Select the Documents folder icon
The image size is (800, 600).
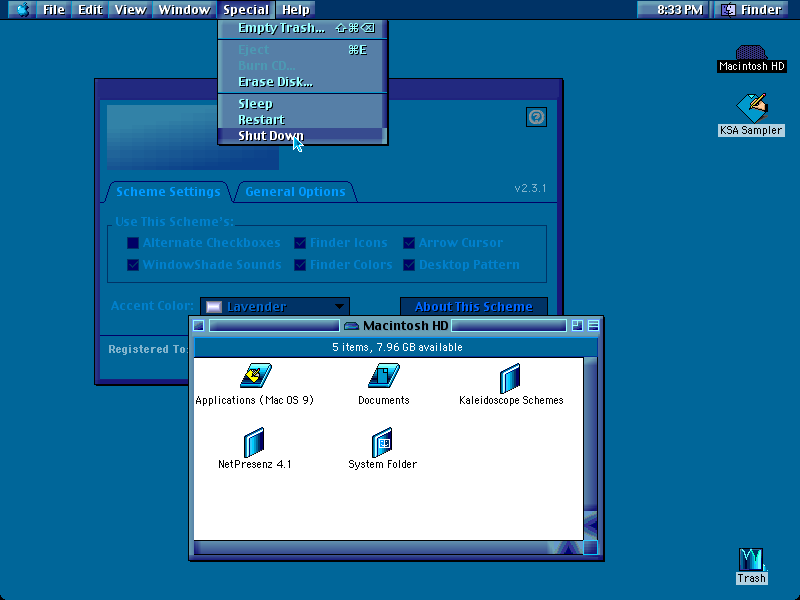[x=384, y=377]
